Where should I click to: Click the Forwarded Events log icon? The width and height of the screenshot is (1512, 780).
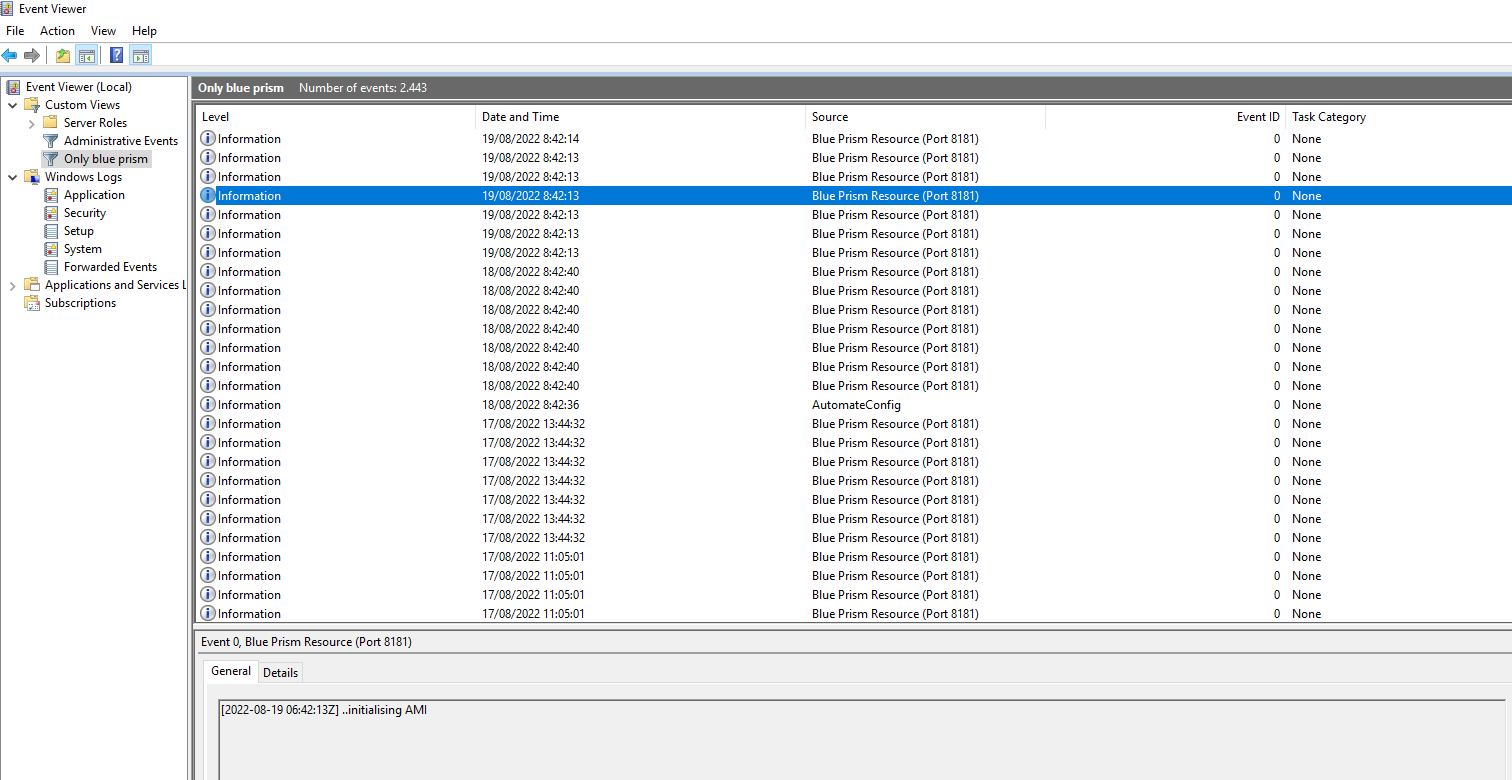51,267
